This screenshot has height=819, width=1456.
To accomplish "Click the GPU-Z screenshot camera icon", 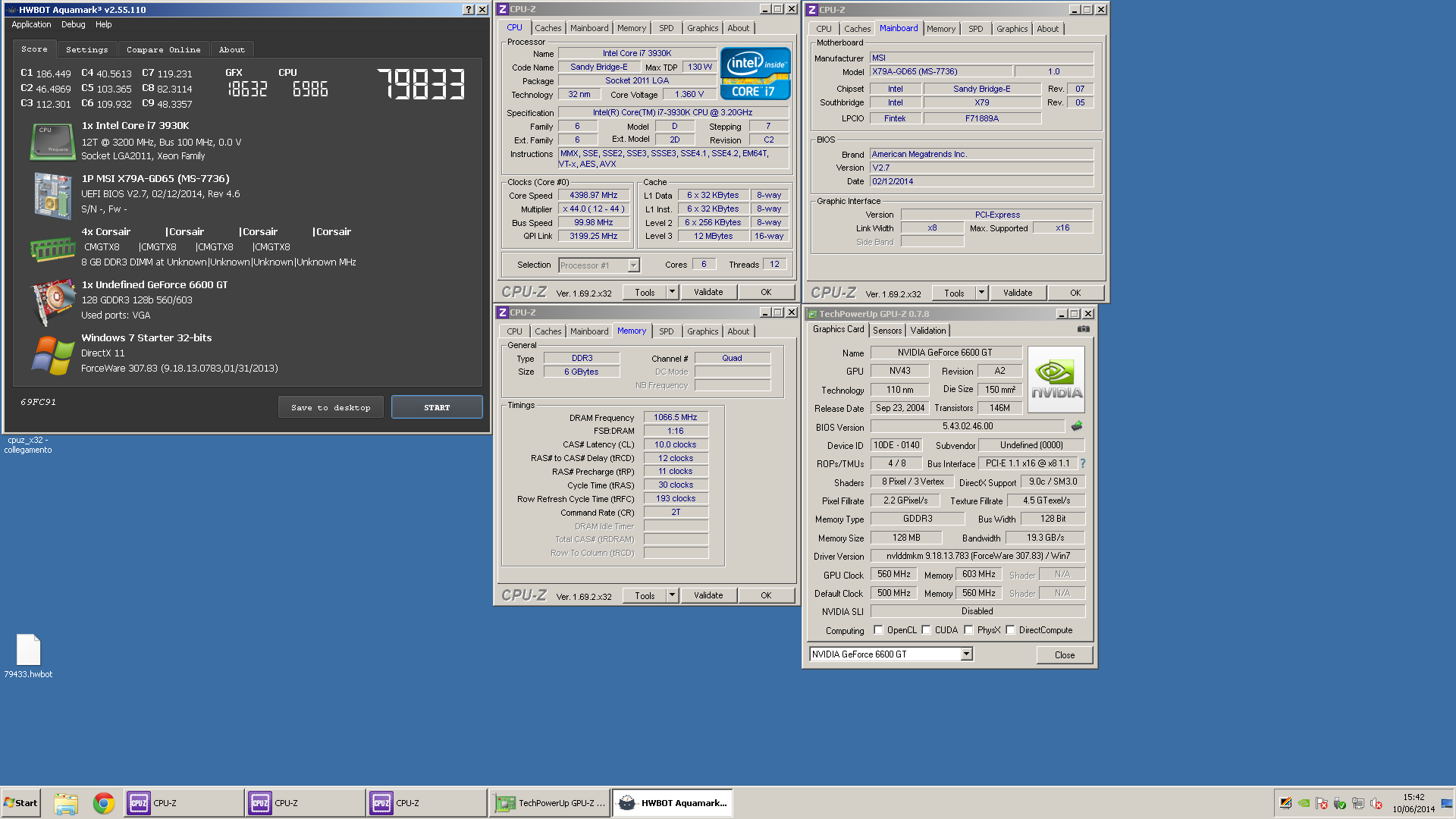I will (x=1084, y=329).
